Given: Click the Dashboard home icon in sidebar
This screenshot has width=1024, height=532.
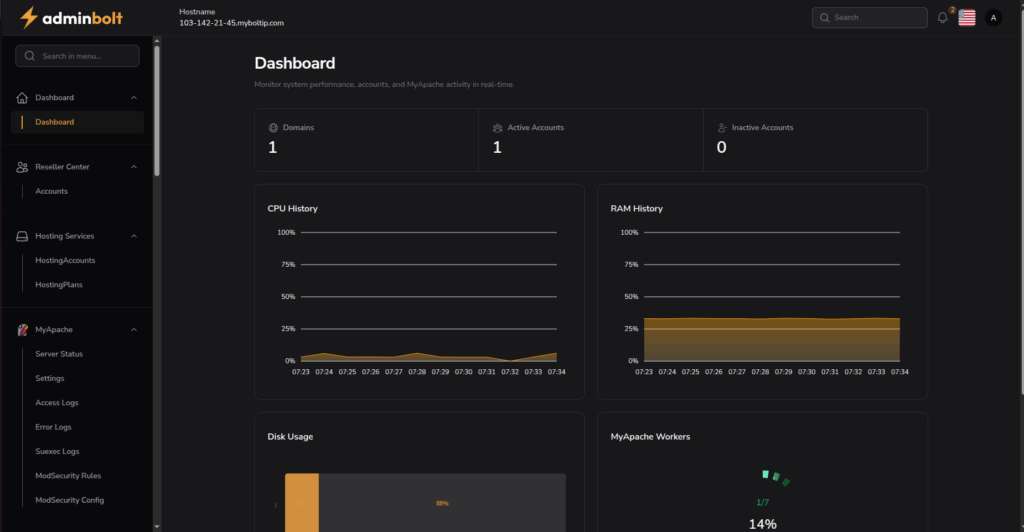Looking at the screenshot, I should tap(23, 98).
